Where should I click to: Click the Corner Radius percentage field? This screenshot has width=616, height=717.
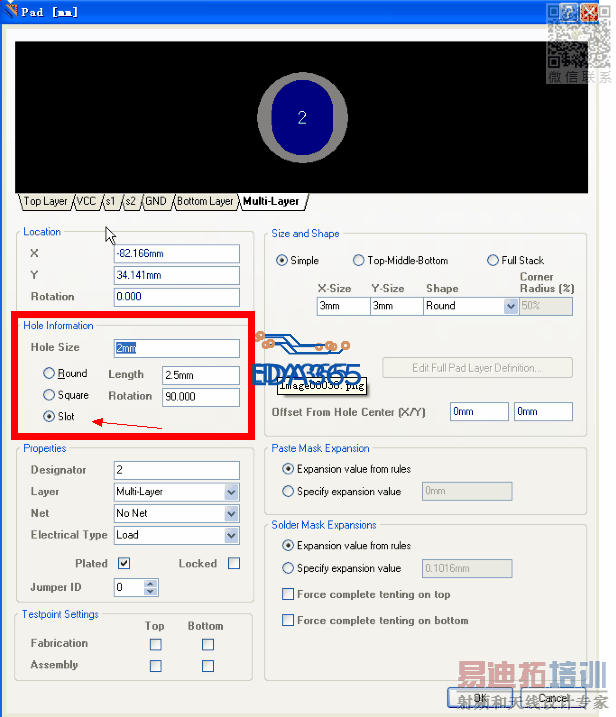point(546,306)
